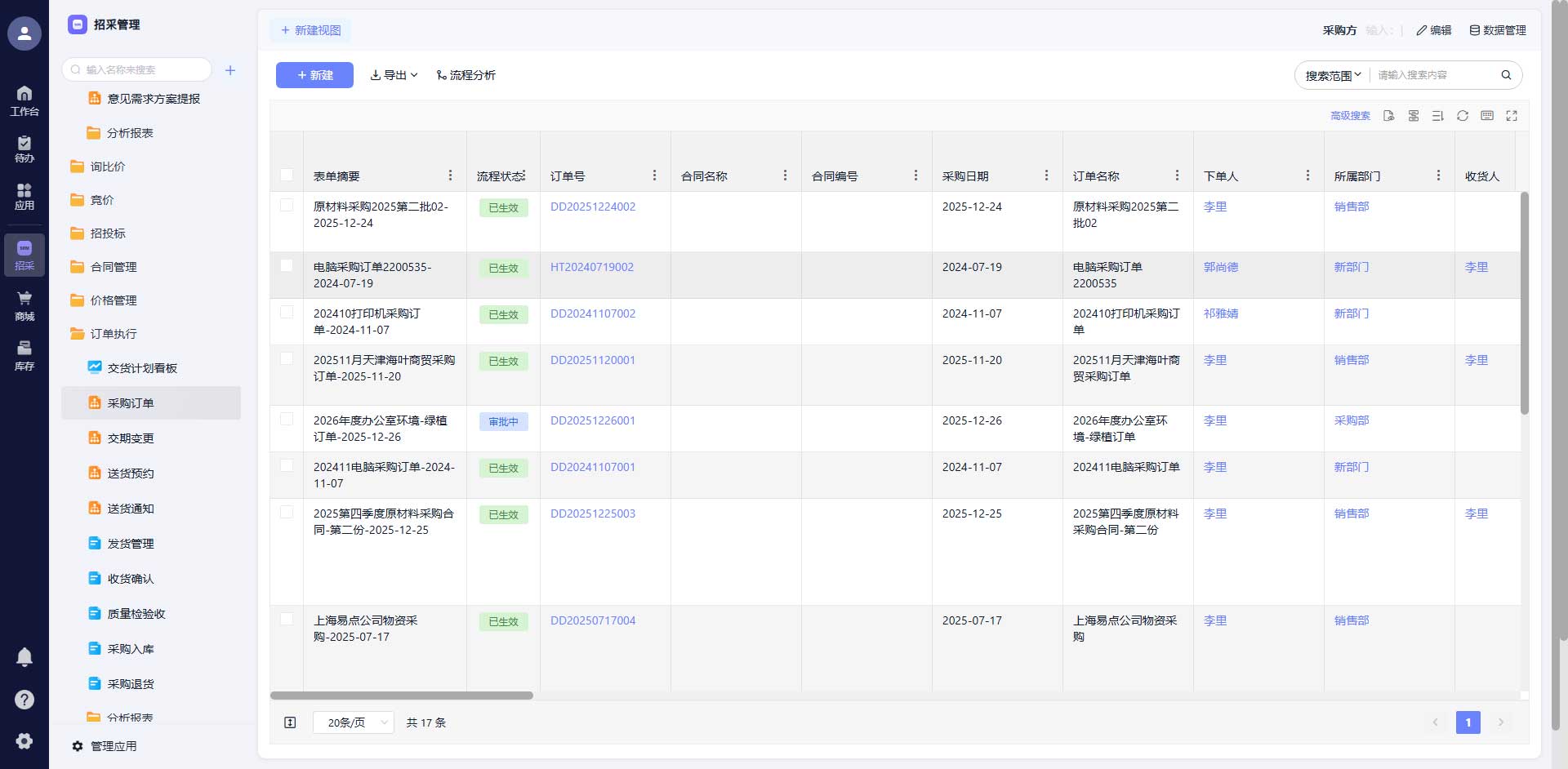The height and width of the screenshot is (769, 1568).
Task: Focus the 请输入搜索内容 search field
Action: point(1433,75)
